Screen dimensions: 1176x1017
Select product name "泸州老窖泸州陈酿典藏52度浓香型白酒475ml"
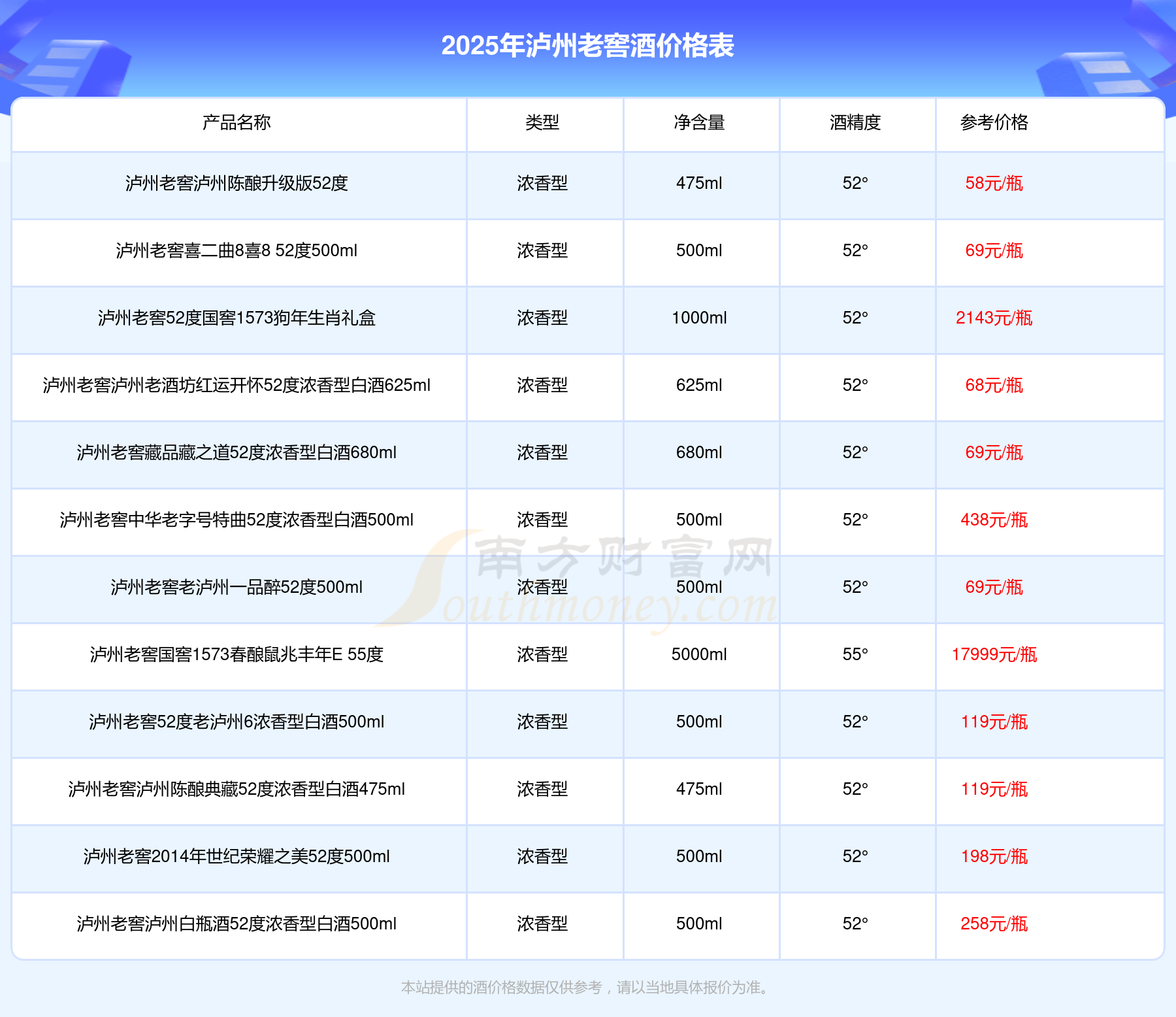pyautogui.click(x=237, y=790)
